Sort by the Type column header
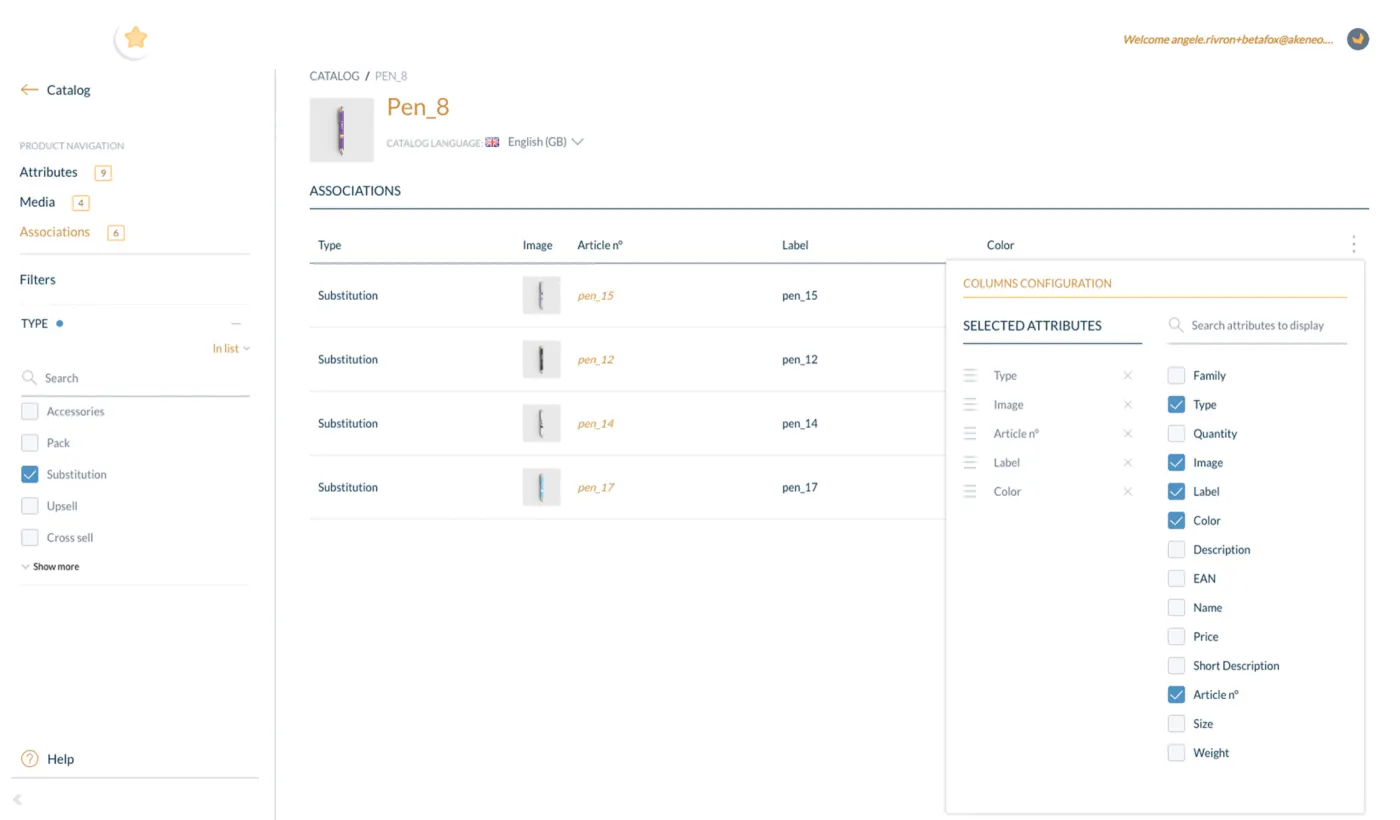The height and width of the screenshot is (820, 1400). click(330, 245)
